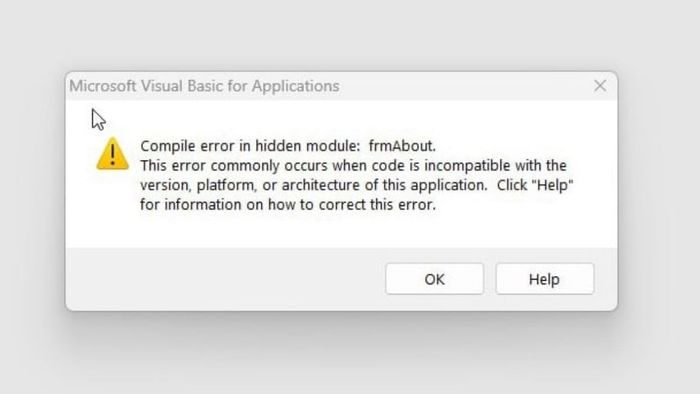Click the word 'Microsoft' in the title bar
The image size is (700, 394).
tap(103, 86)
